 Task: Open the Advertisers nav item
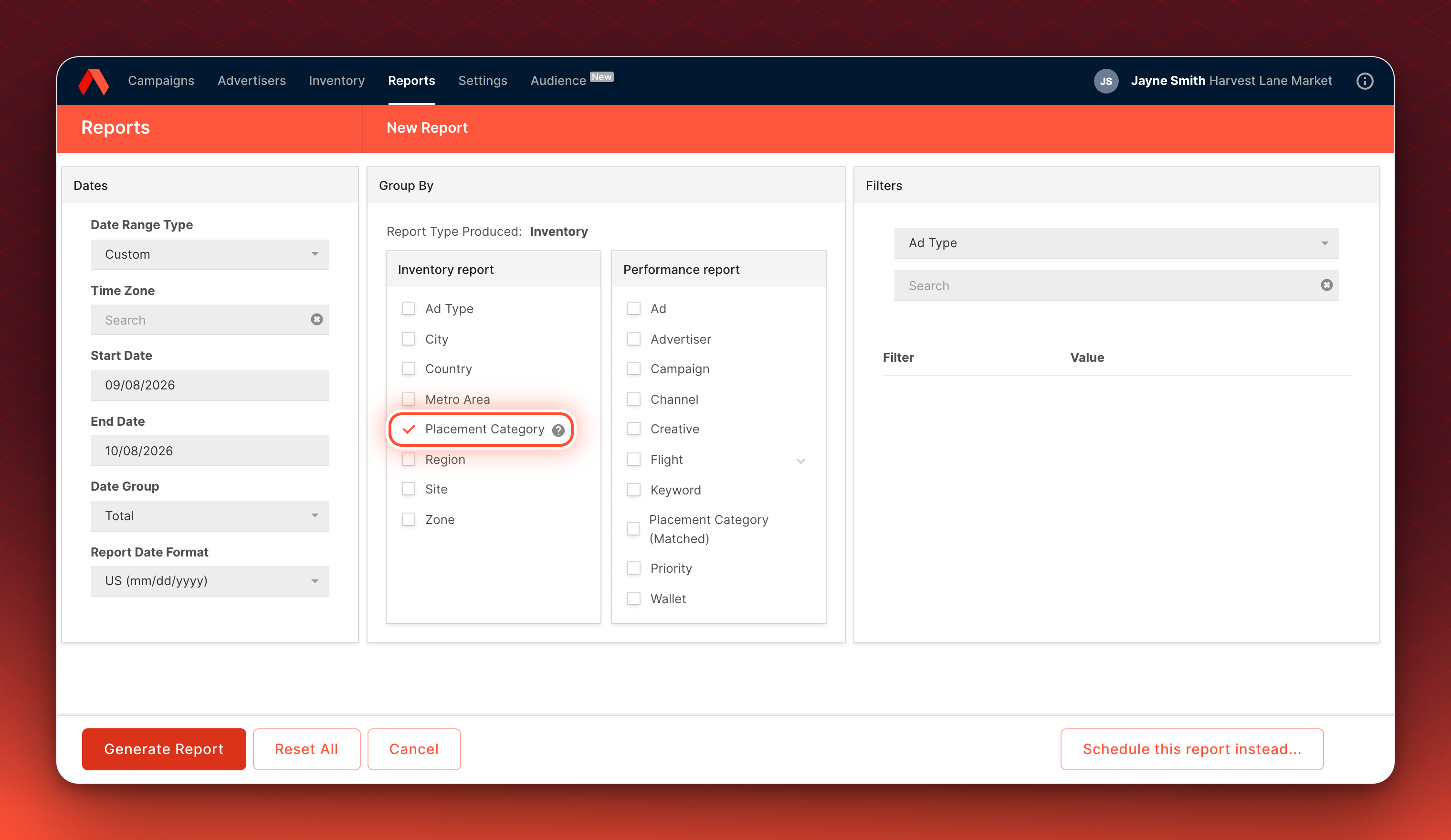(x=252, y=81)
